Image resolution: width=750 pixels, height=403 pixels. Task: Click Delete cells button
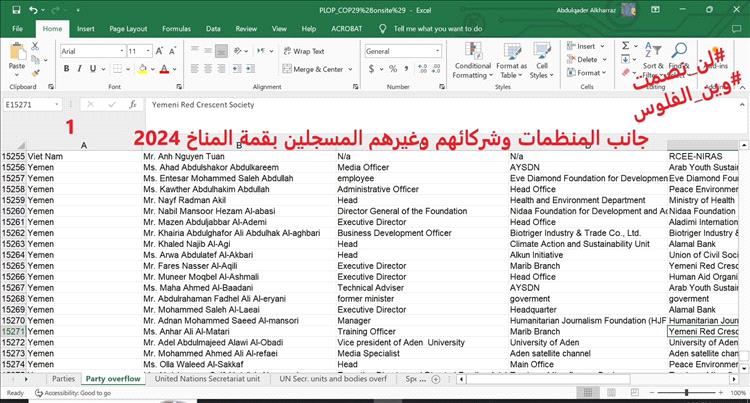pos(582,60)
